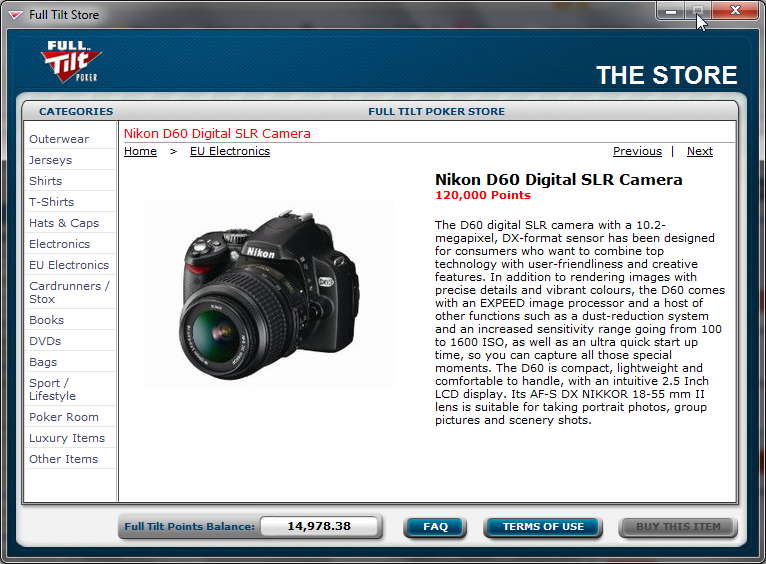Image resolution: width=766 pixels, height=564 pixels.
Task: Close the Full Tilt Store window
Action: [735, 11]
